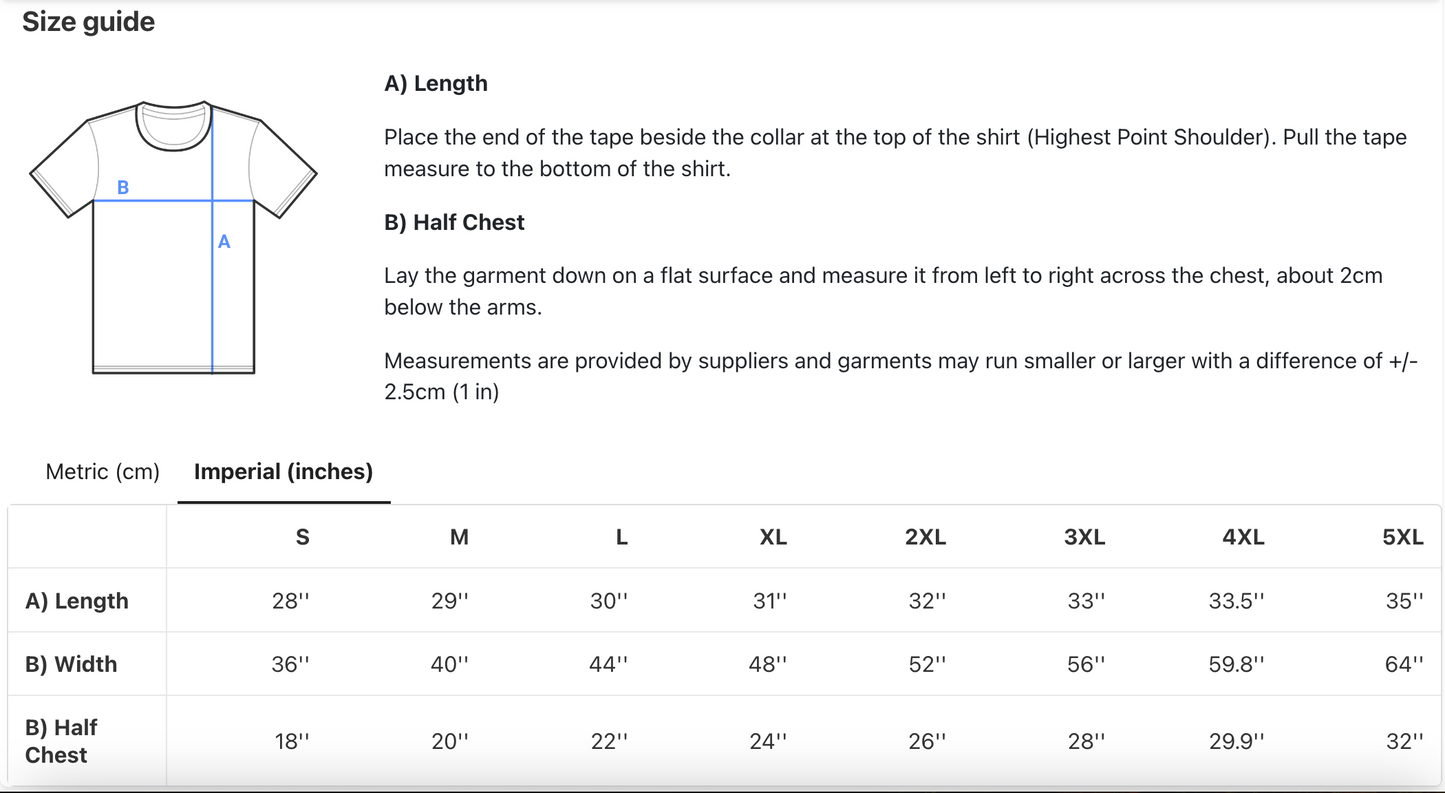Select the 2XL size column header
Image resolution: width=1445 pixels, height=793 pixels.
pos(925,537)
